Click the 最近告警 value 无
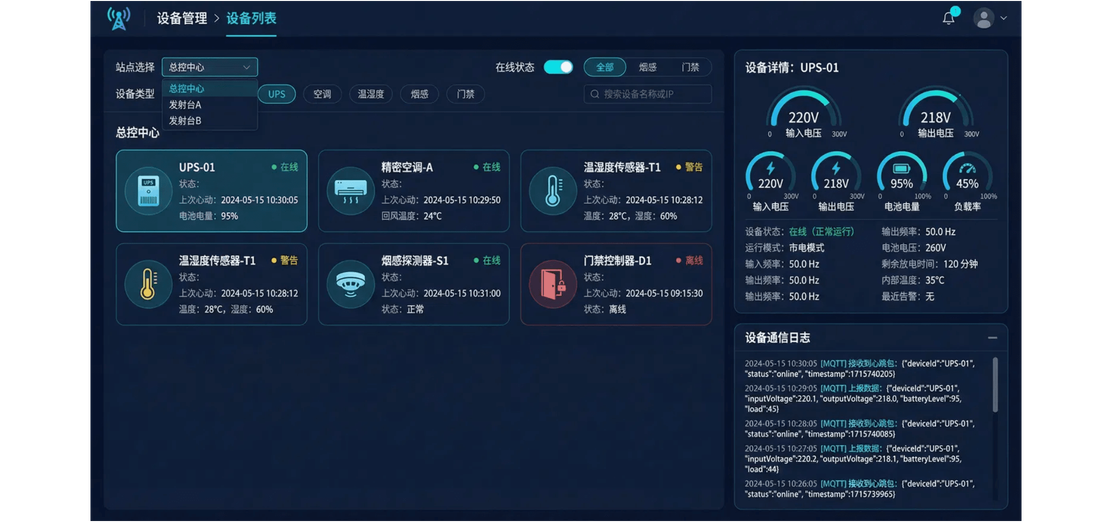 coord(930,296)
